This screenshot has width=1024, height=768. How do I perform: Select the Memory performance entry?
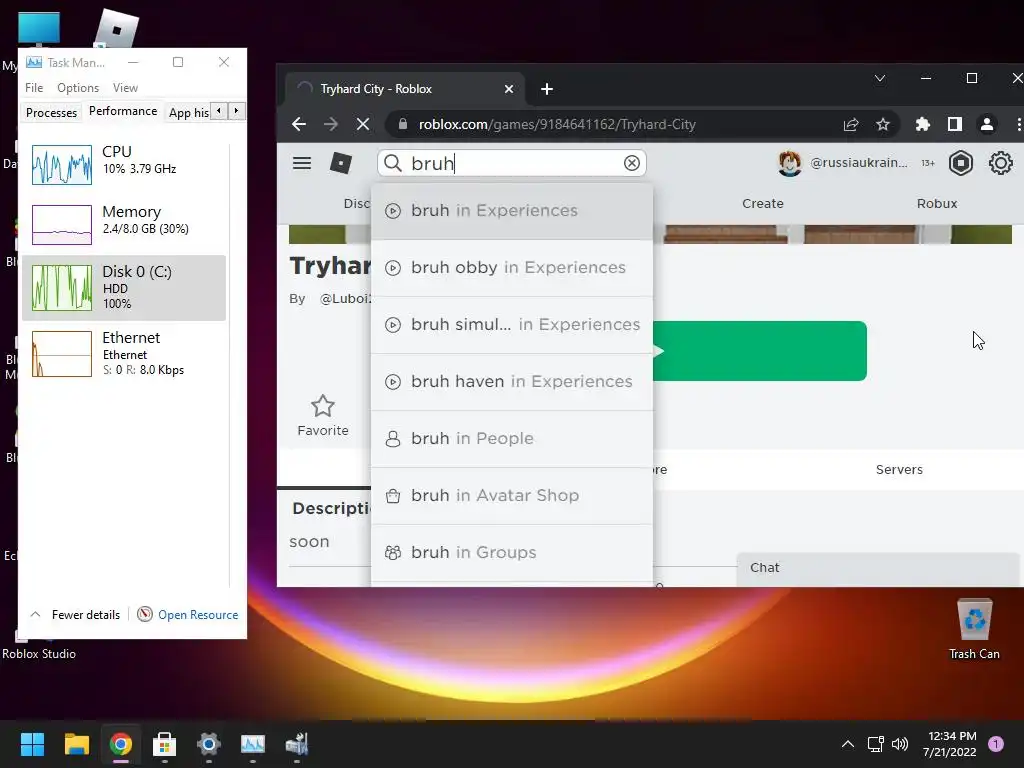(x=124, y=225)
